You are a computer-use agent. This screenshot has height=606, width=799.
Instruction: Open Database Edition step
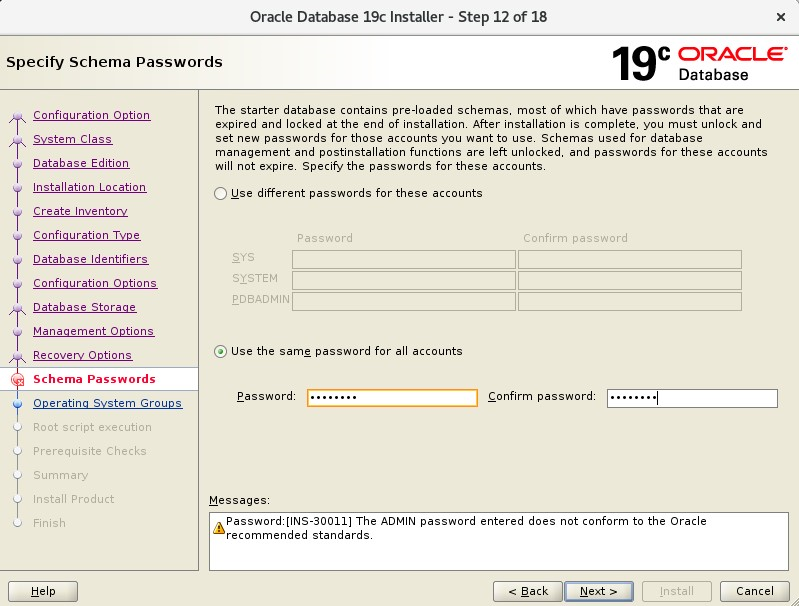coord(81,163)
